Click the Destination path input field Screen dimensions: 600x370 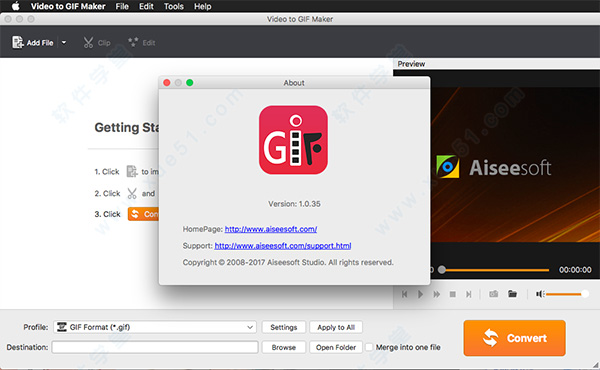coord(155,347)
